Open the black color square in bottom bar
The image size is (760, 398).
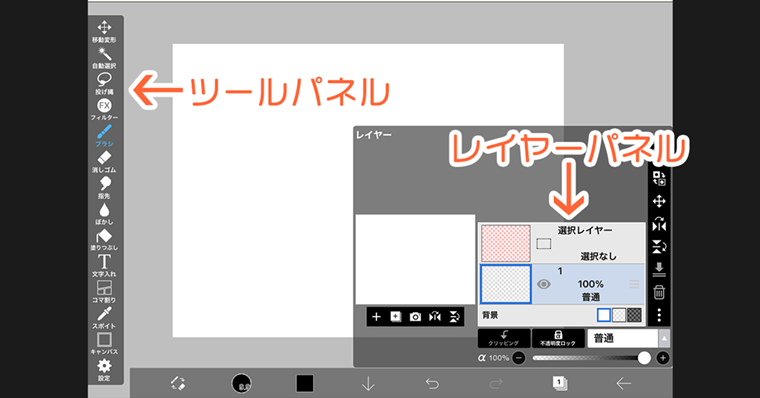pos(305,383)
